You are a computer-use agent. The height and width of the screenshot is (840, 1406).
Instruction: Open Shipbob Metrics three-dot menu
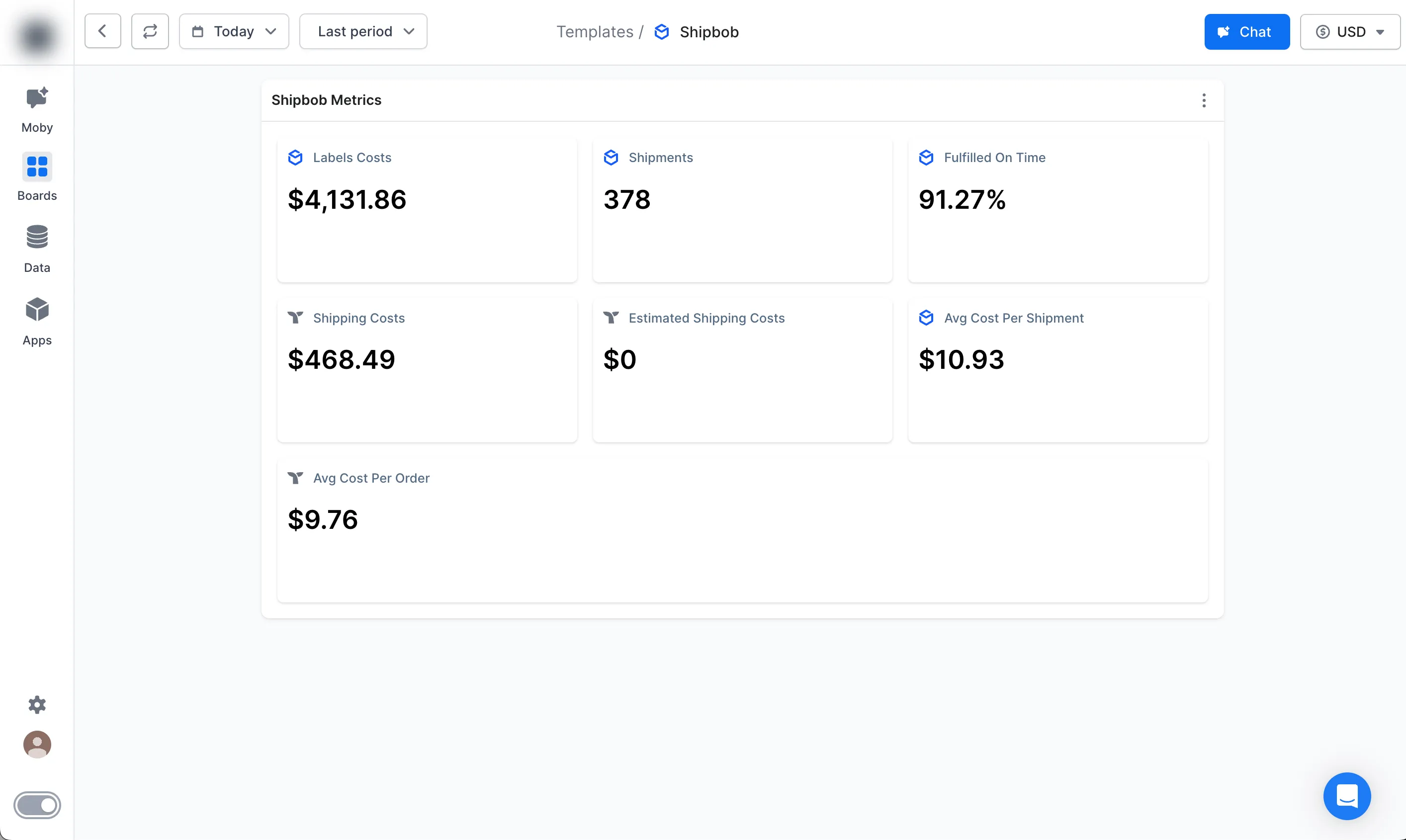pos(1204,100)
